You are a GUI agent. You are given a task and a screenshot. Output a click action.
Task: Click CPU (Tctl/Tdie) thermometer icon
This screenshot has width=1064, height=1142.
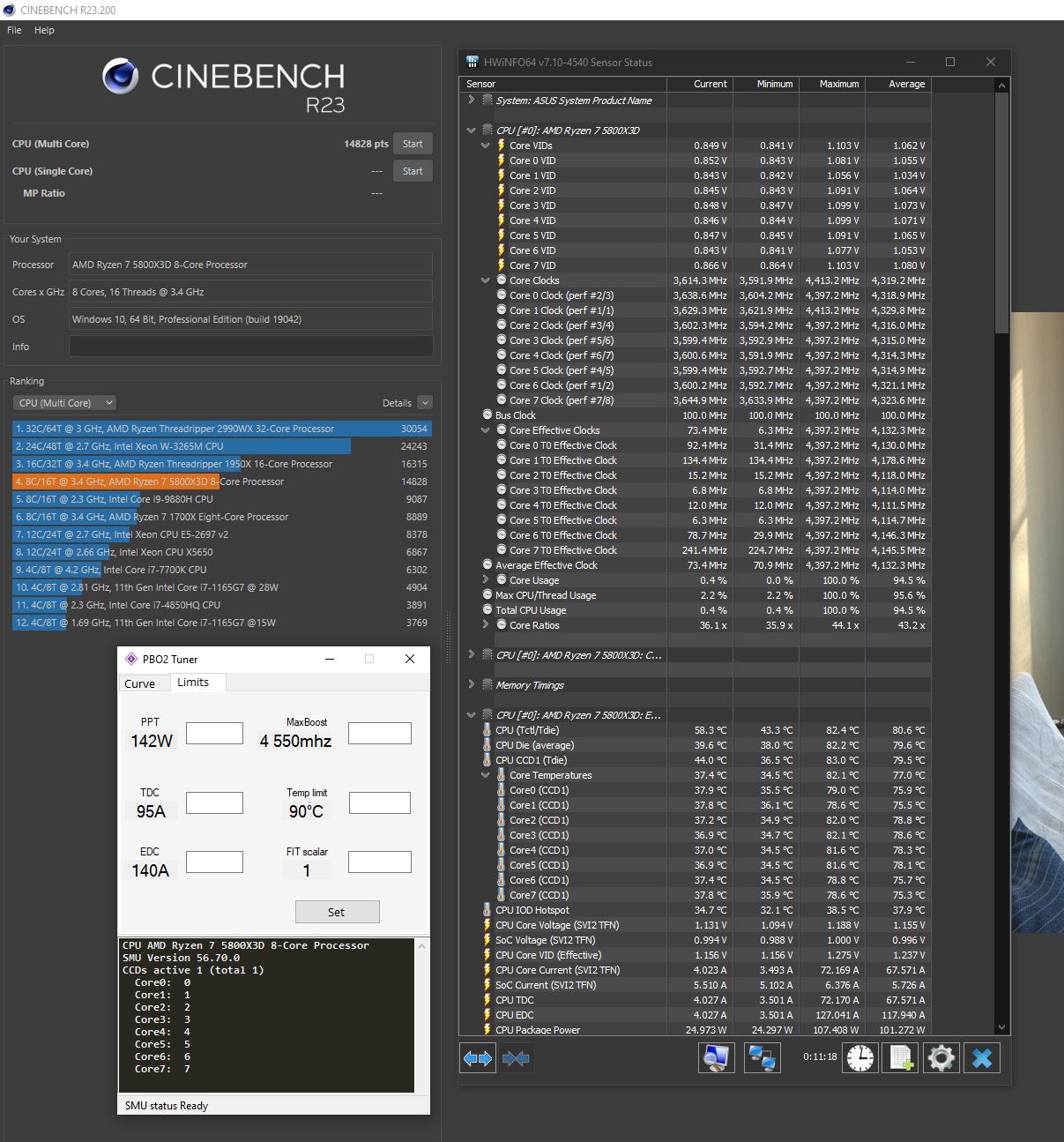click(487, 730)
